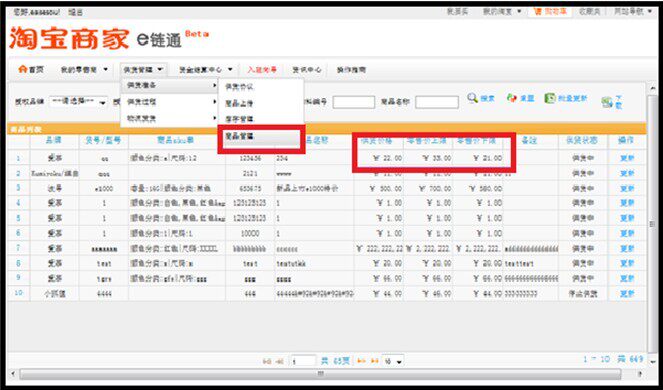Click the vertical scrollbar thumb
Image resolution: width=663 pixels, height=390 pixels.
click(x=653, y=224)
